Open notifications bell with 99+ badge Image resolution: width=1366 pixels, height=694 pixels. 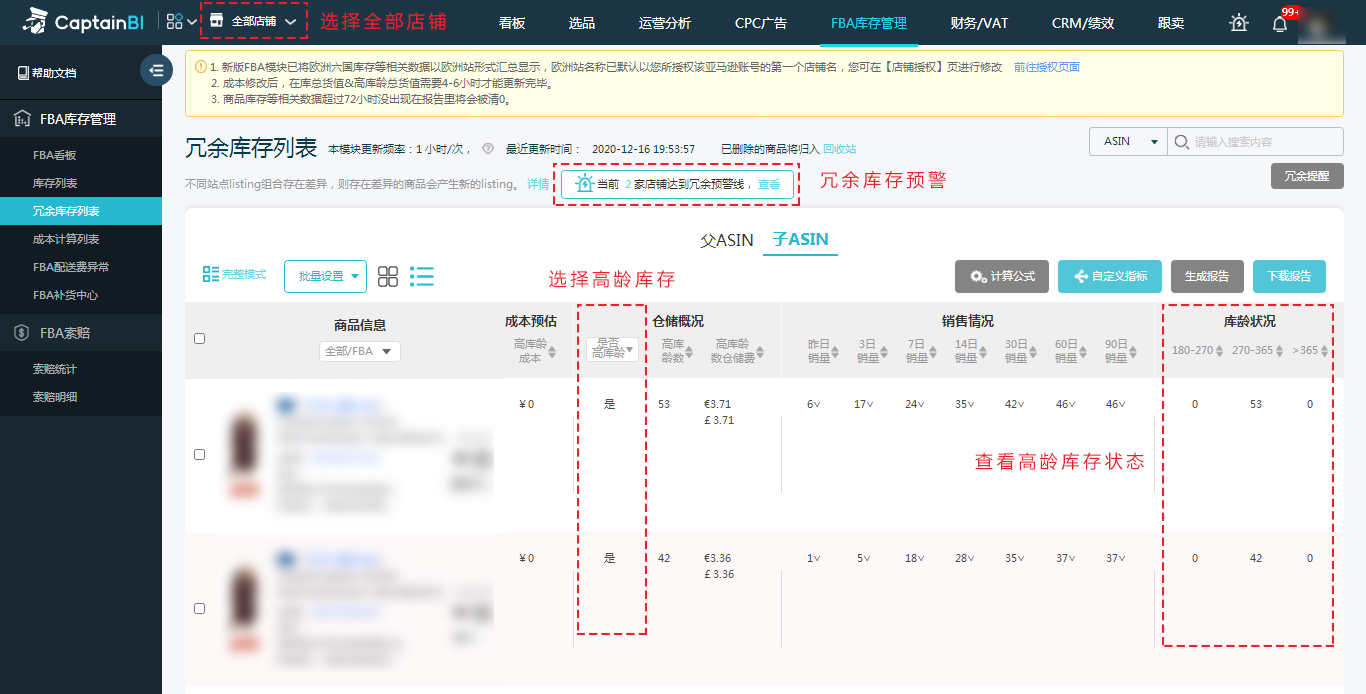tap(1280, 23)
